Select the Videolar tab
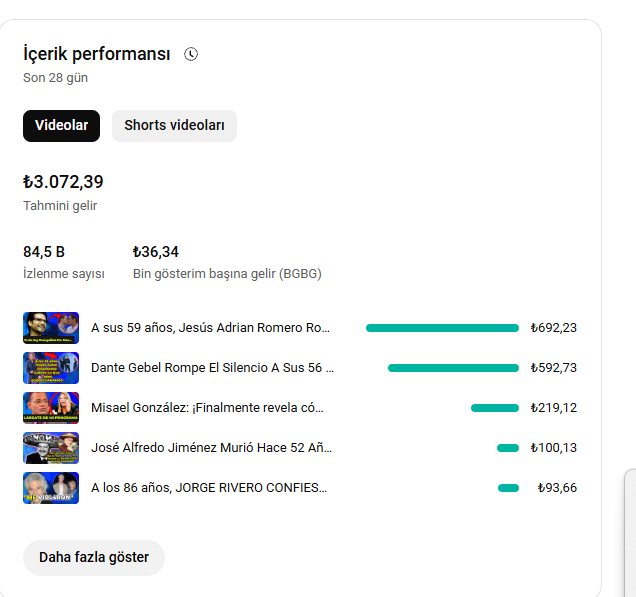This screenshot has height=597, width=636. click(61, 126)
